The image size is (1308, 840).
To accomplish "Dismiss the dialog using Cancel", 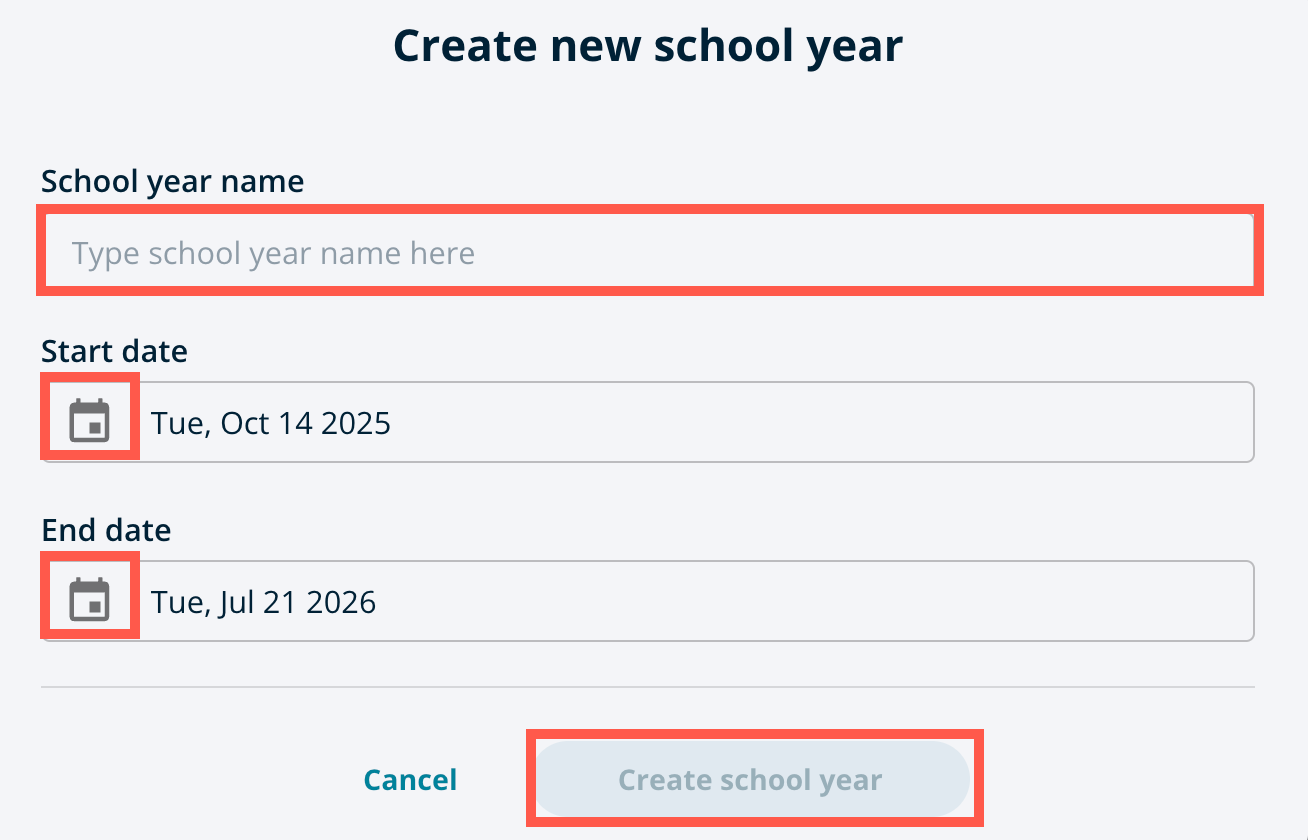I will (410, 779).
